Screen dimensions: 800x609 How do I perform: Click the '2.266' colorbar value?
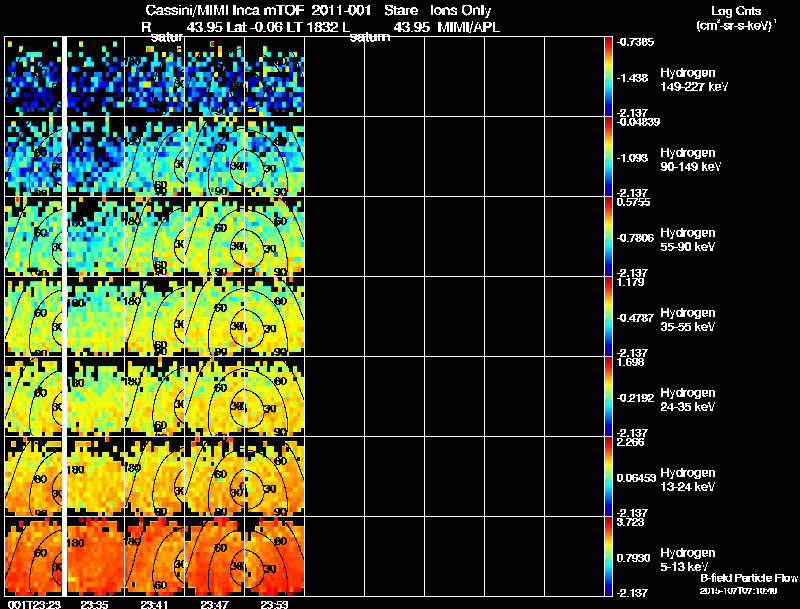pos(631,443)
